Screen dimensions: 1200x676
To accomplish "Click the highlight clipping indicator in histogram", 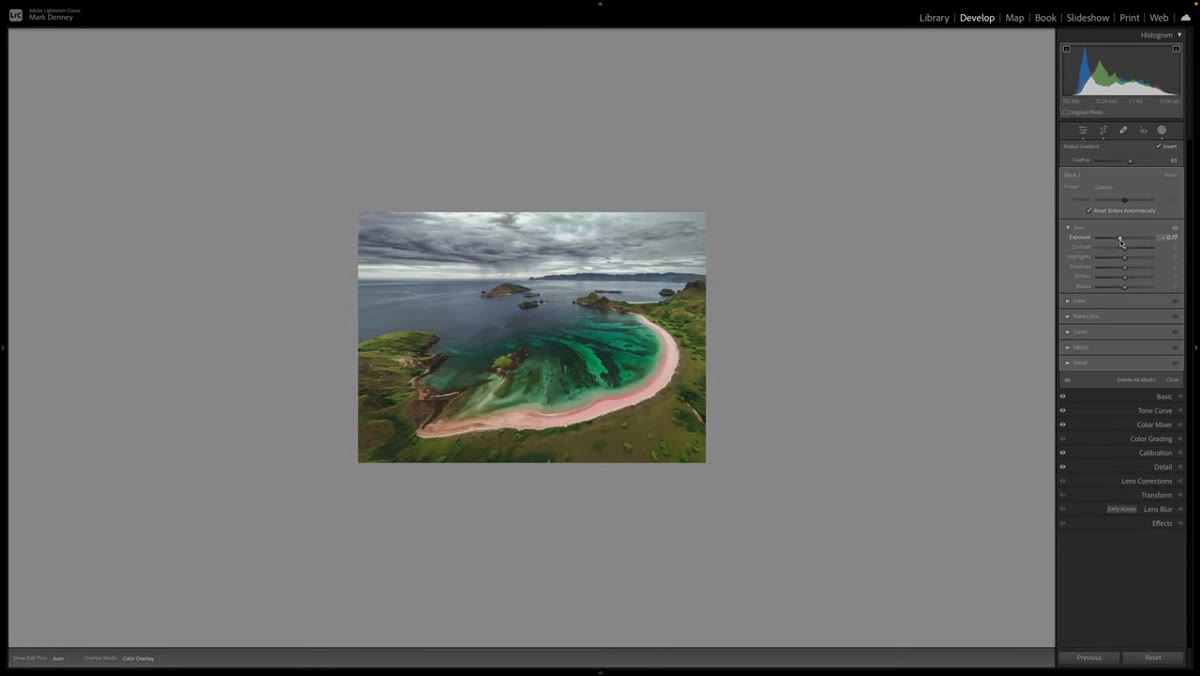I will point(1177,49).
